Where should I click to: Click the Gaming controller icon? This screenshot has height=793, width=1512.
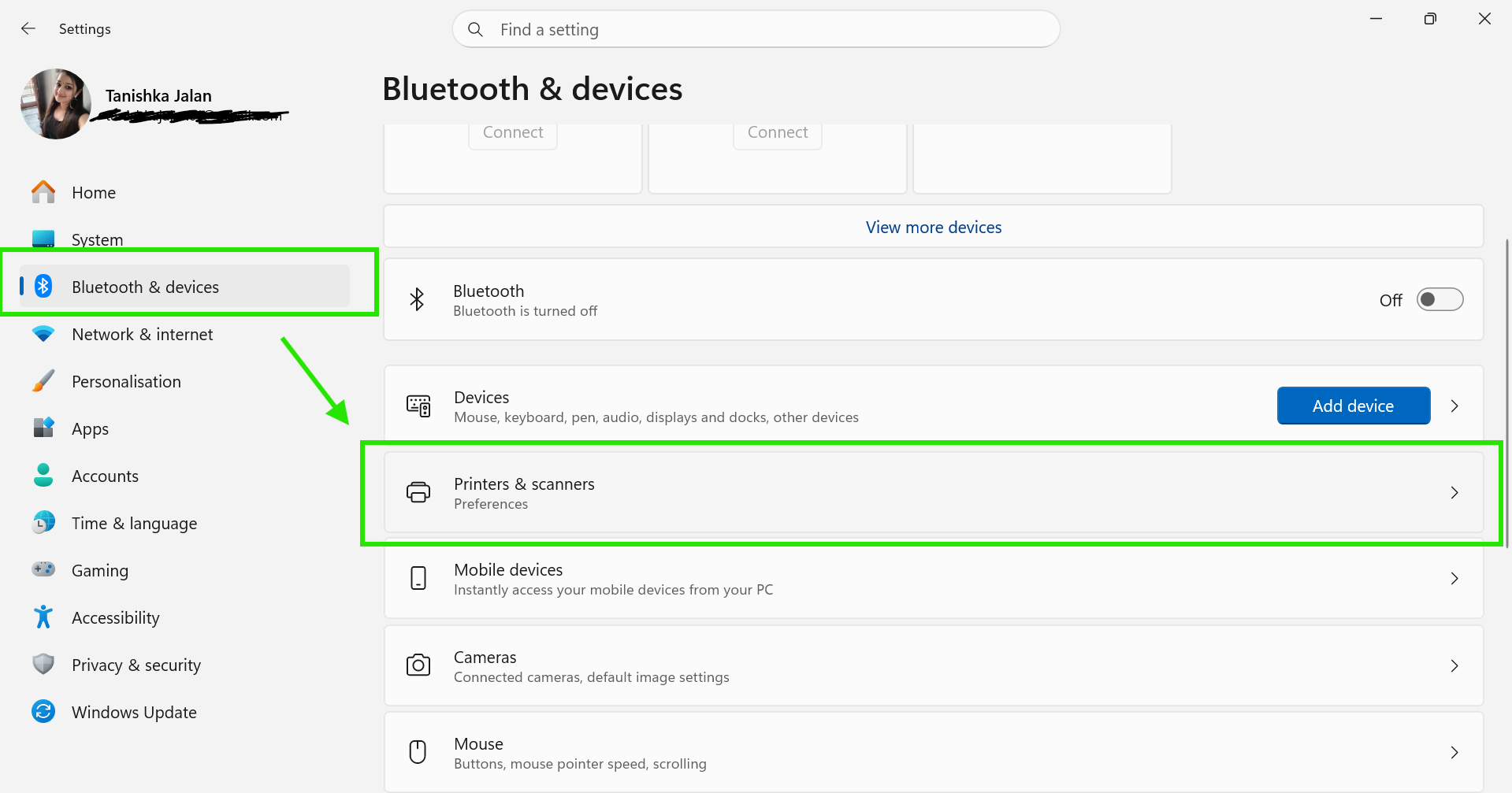pyautogui.click(x=43, y=569)
